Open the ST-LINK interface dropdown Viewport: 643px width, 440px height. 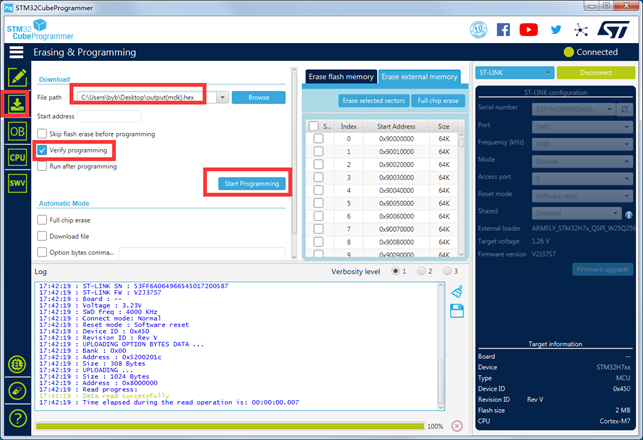tap(515, 73)
